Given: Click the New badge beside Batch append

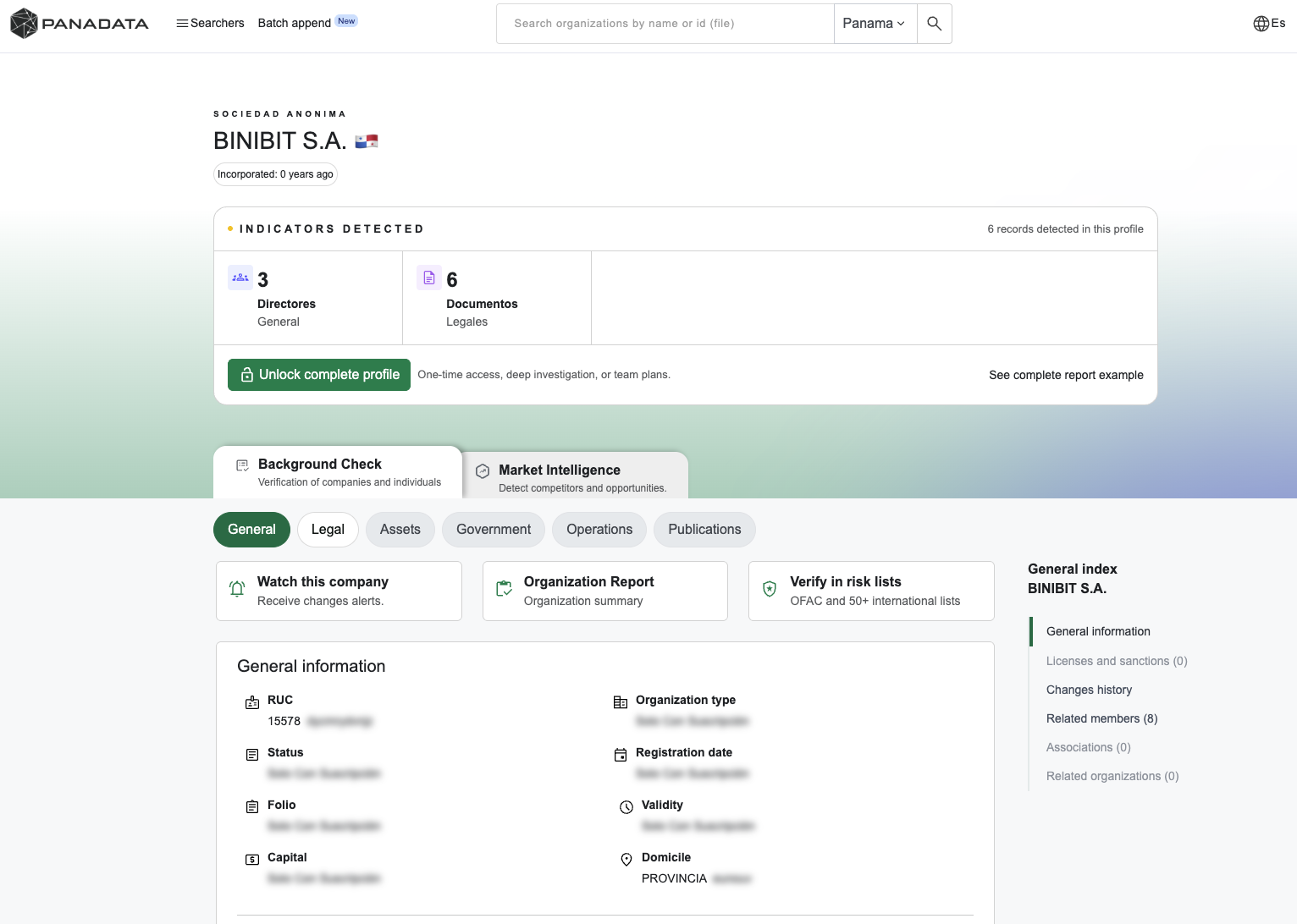Looking at the screenshot, I should click(346, 20).
